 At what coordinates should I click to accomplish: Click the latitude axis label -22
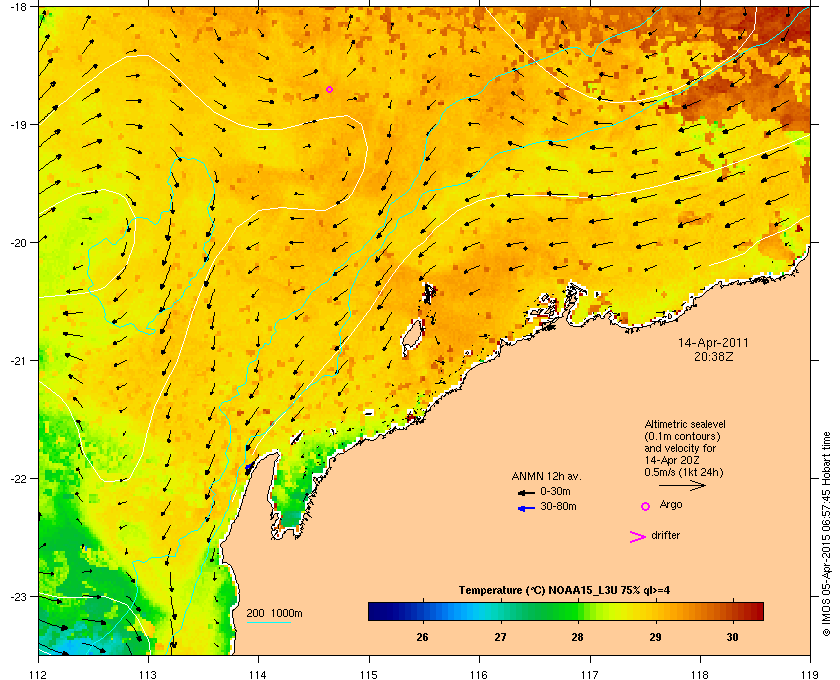tap(18, 479)
